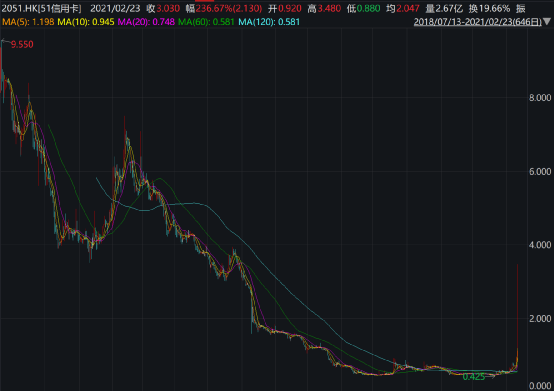This screenshot has height=391, width=554.
Task: Click the amplitude label 振
Action: 521,8
